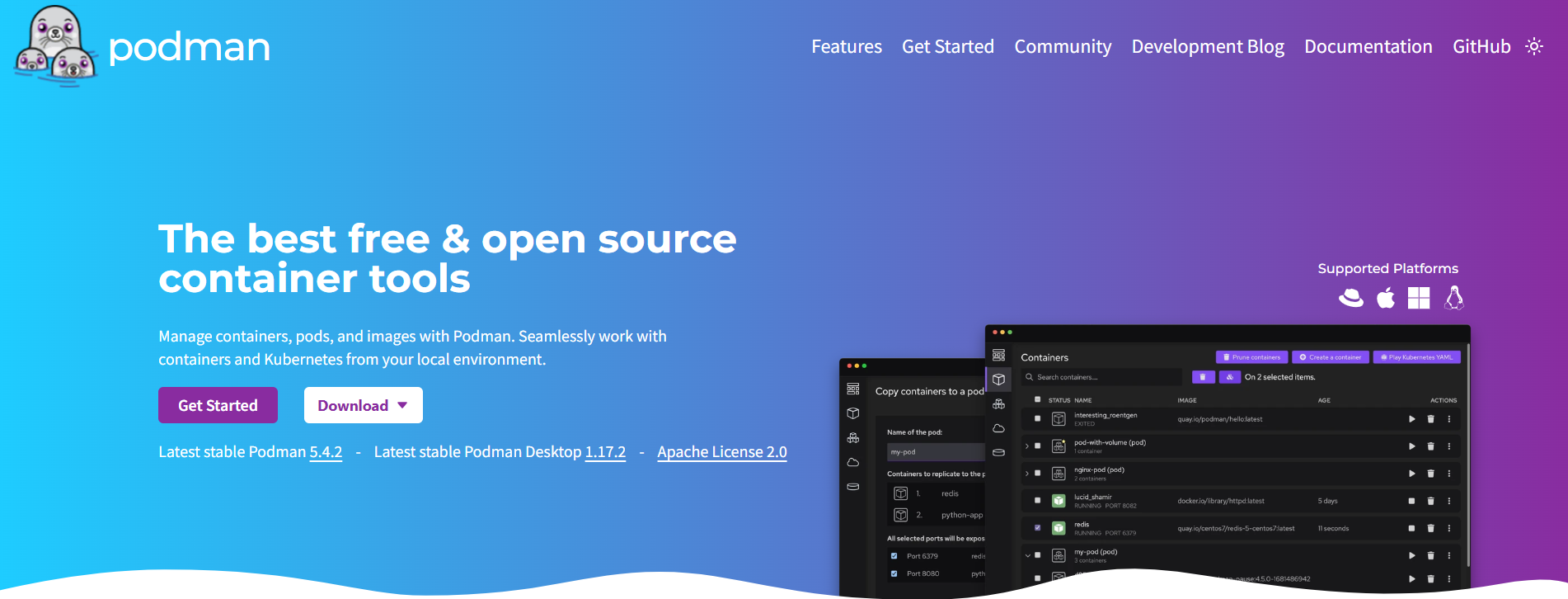
Task: Click the Apple platform icon
Action: (1385, 298)
